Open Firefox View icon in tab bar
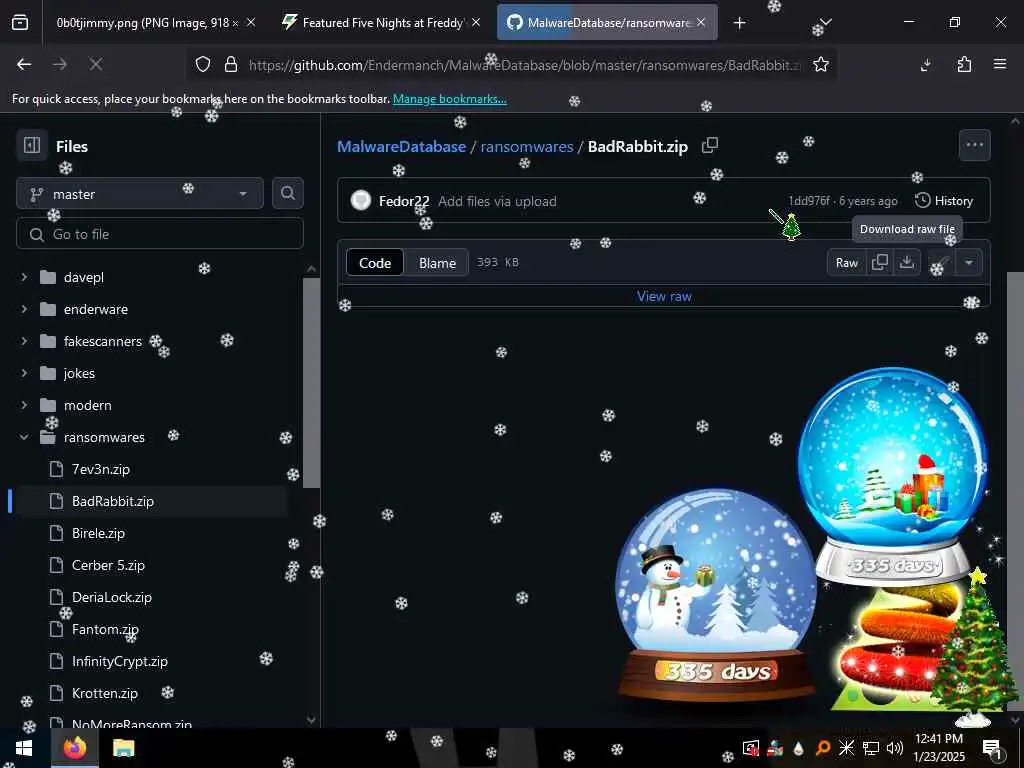This screenshot has height=768, width=1024. coord(20,23)
